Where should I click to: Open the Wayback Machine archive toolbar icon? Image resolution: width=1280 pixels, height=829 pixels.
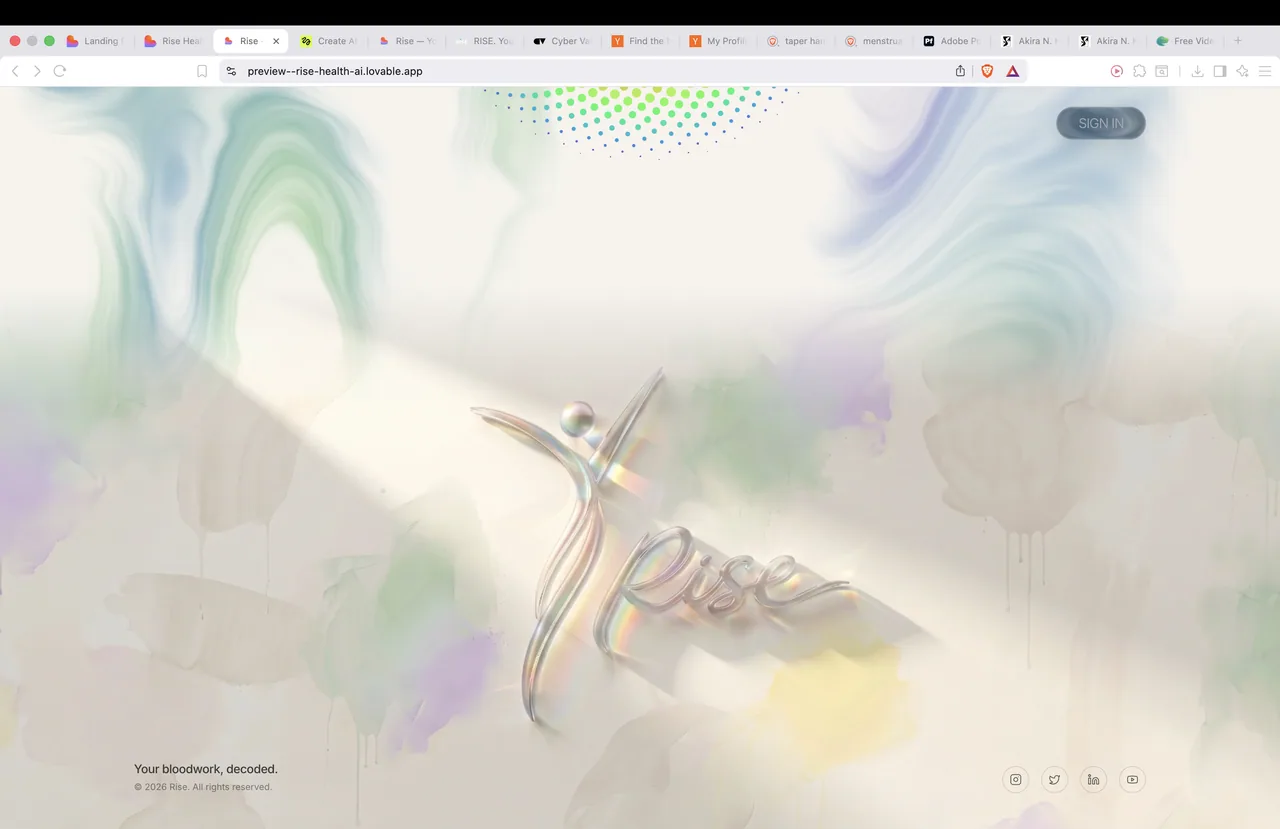tap(1162, 71)
